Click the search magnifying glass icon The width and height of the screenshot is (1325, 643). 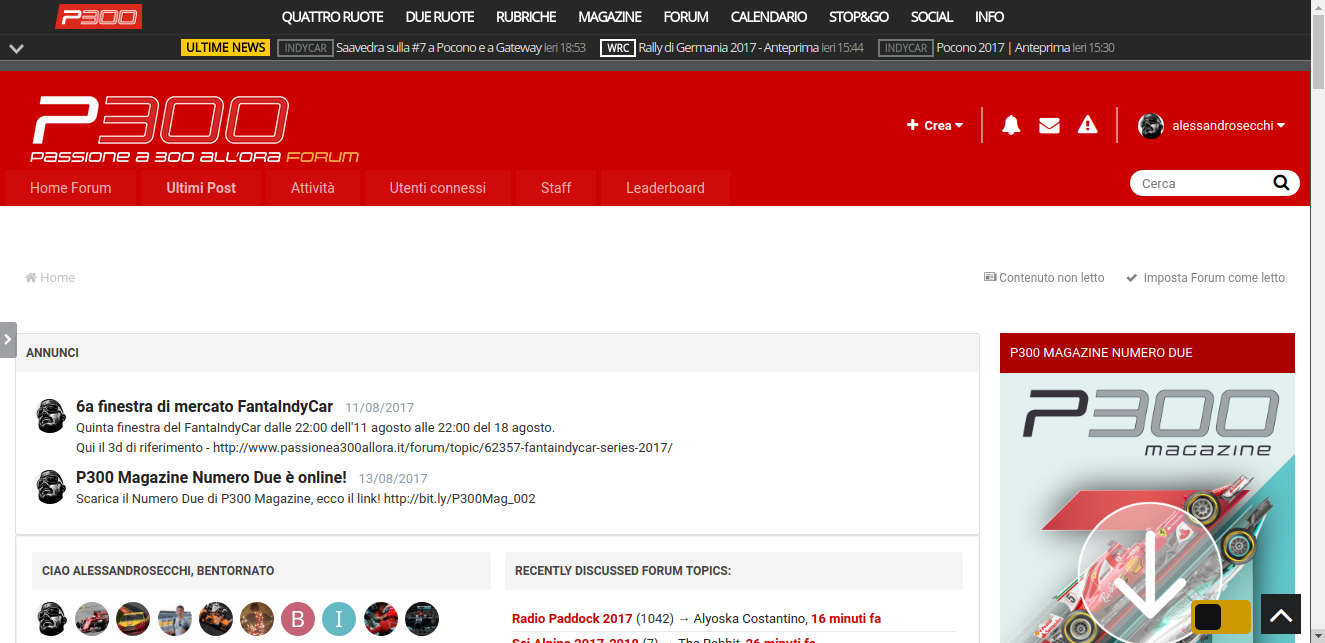[x=1281, y=183]
